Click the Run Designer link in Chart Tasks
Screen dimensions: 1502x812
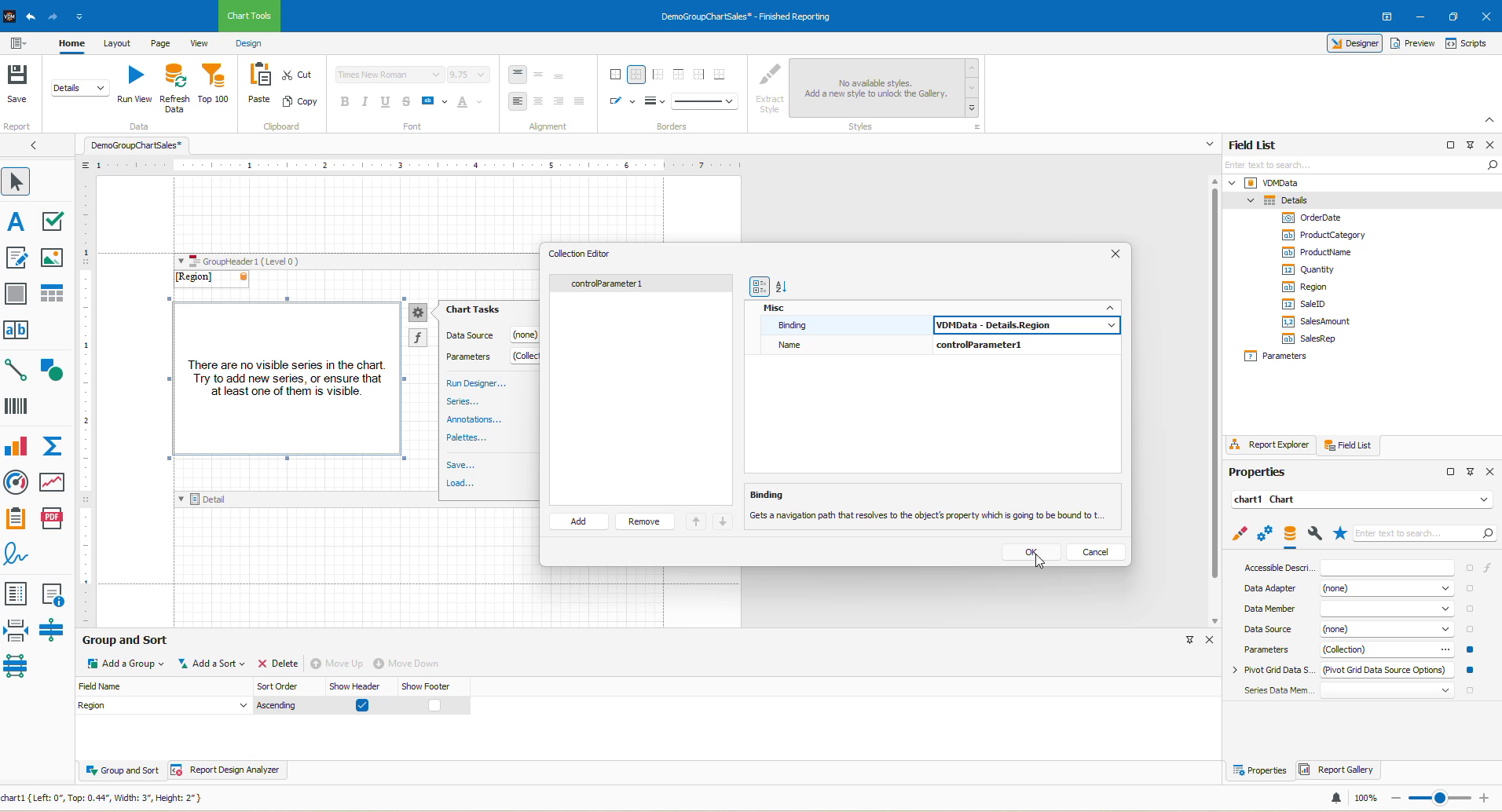[x=476, y=383]
